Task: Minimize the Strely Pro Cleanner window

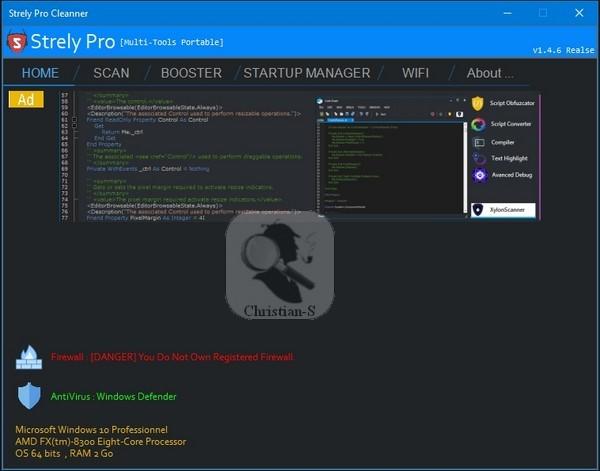Action: point(507,13)
